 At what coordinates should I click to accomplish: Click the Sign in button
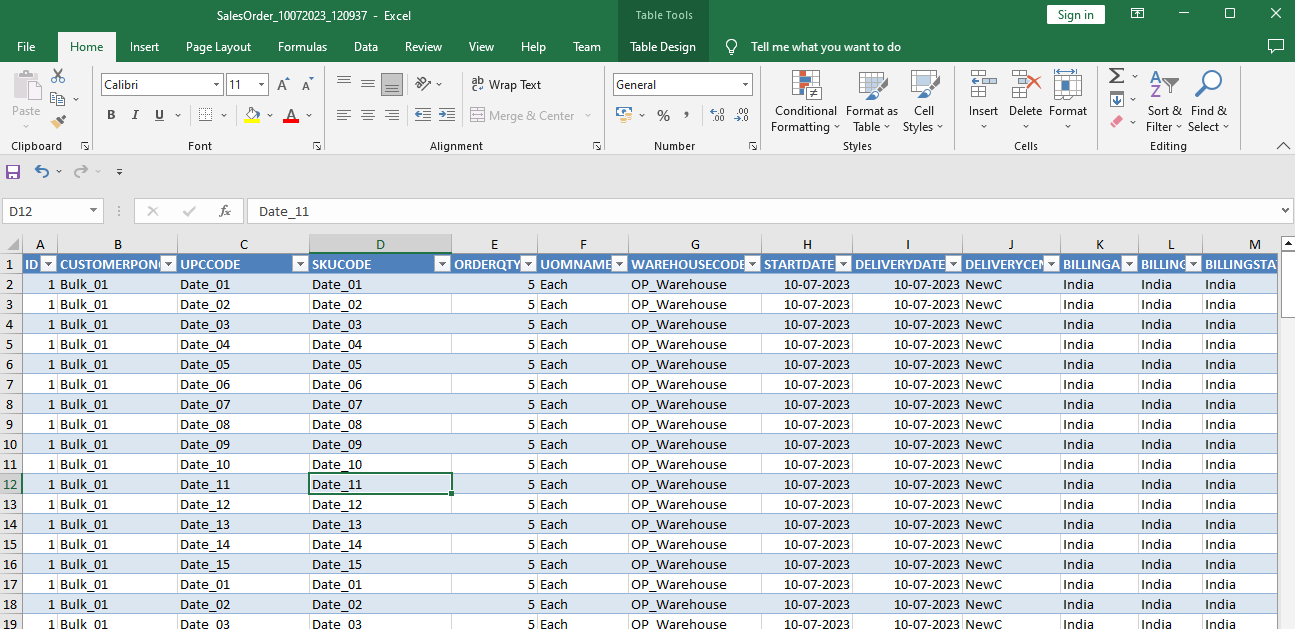click(1075, 14)
